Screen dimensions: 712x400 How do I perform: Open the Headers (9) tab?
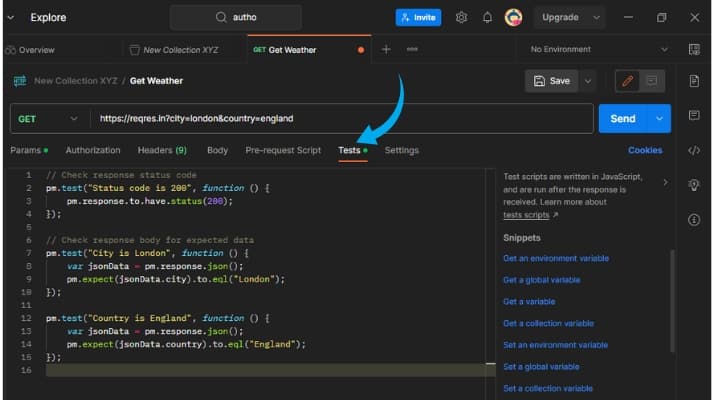pyautogui.click(x=162, y=150)
